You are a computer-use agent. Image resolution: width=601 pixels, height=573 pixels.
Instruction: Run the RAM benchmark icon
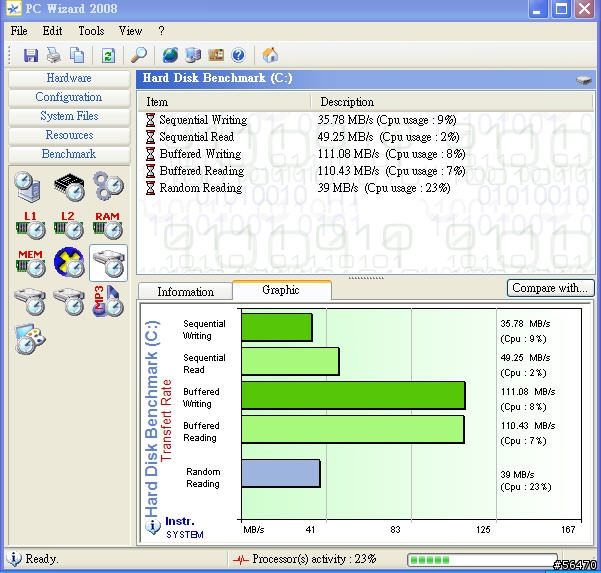click(108, 225)
